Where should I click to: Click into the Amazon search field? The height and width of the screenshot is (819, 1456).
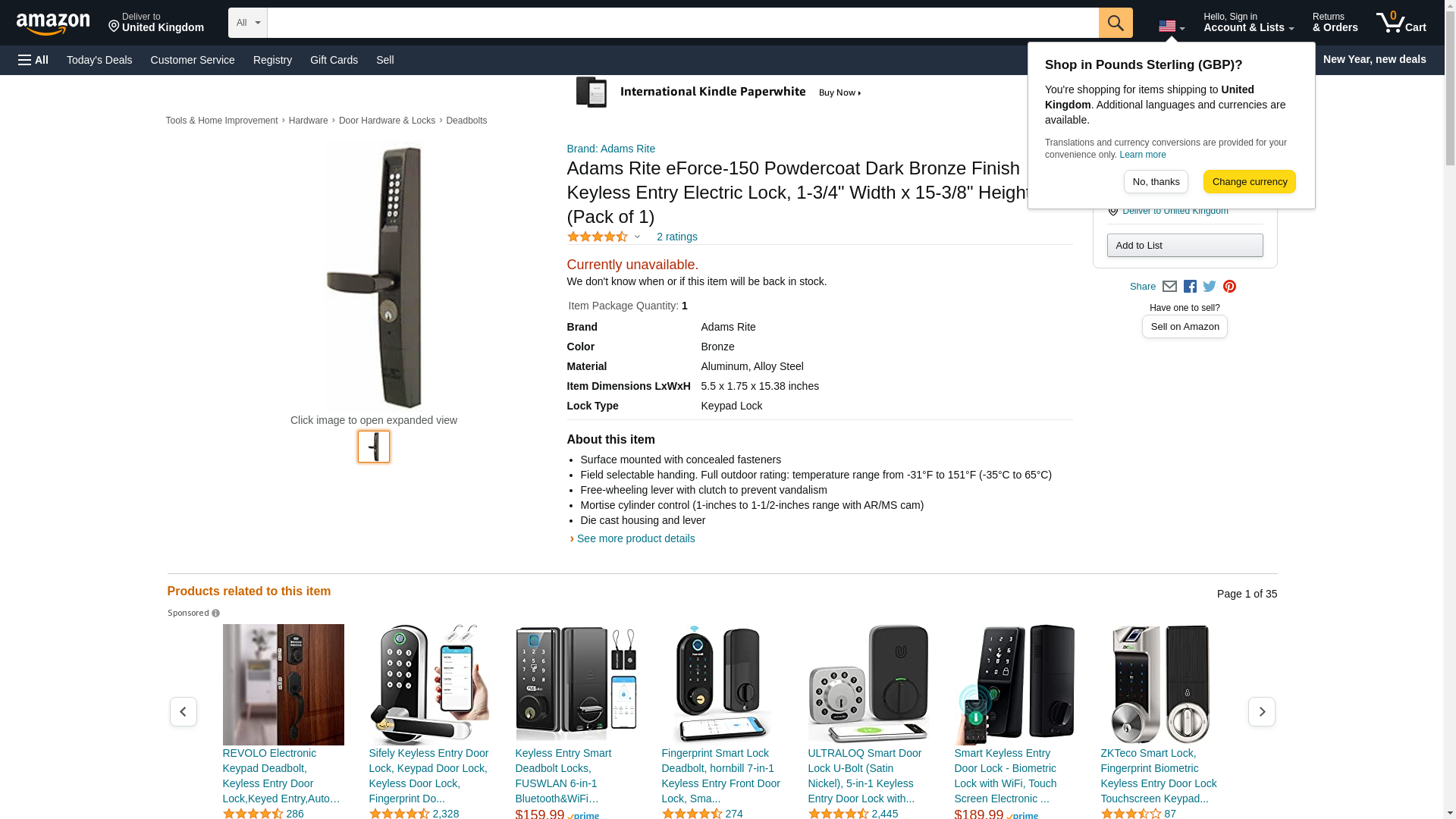coord(682,23)
